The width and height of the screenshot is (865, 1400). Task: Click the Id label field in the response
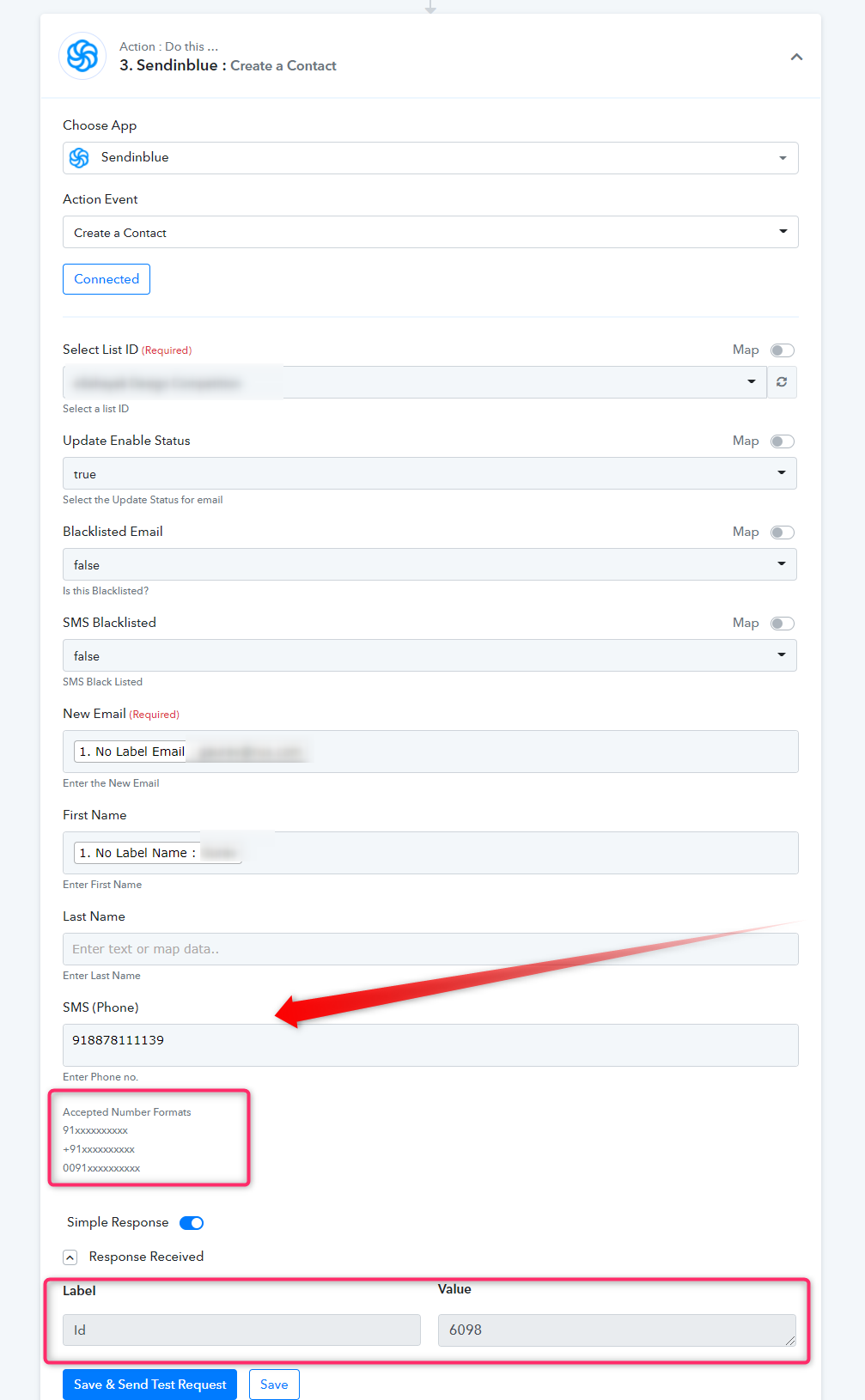coord(241,1330)
